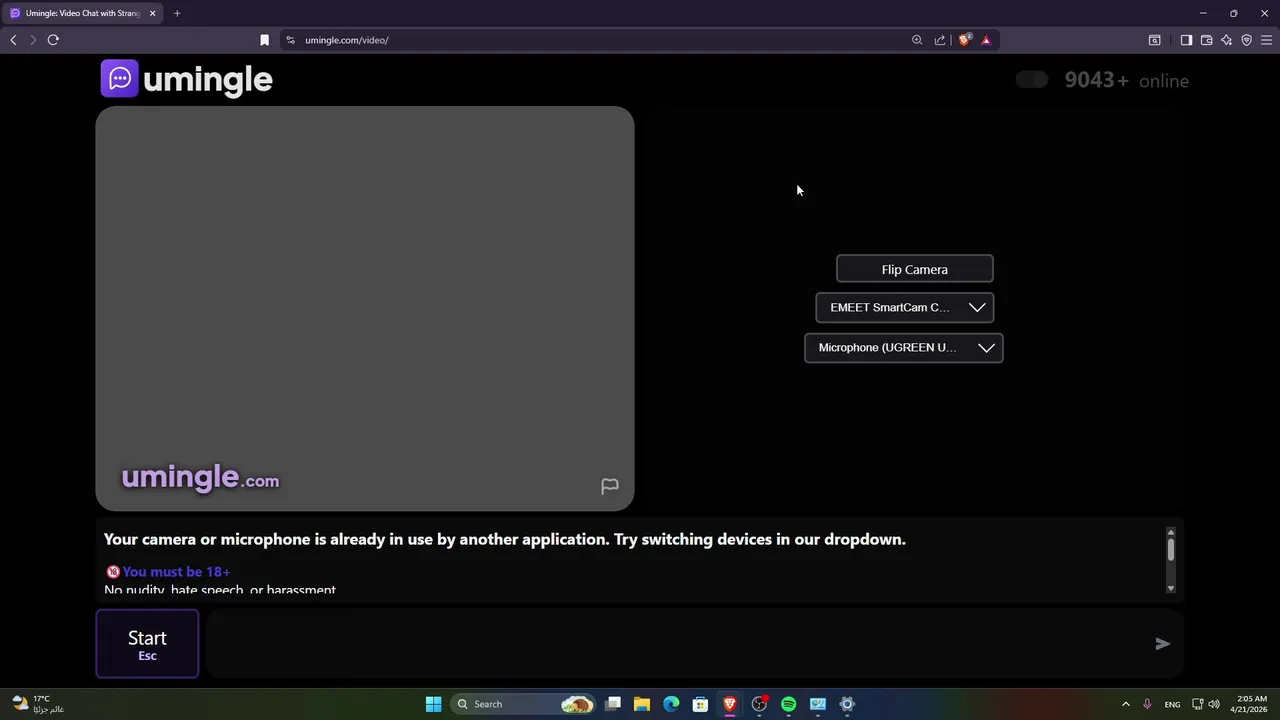Open Brave Rewards triangle icon

click(x=986, y=40)
